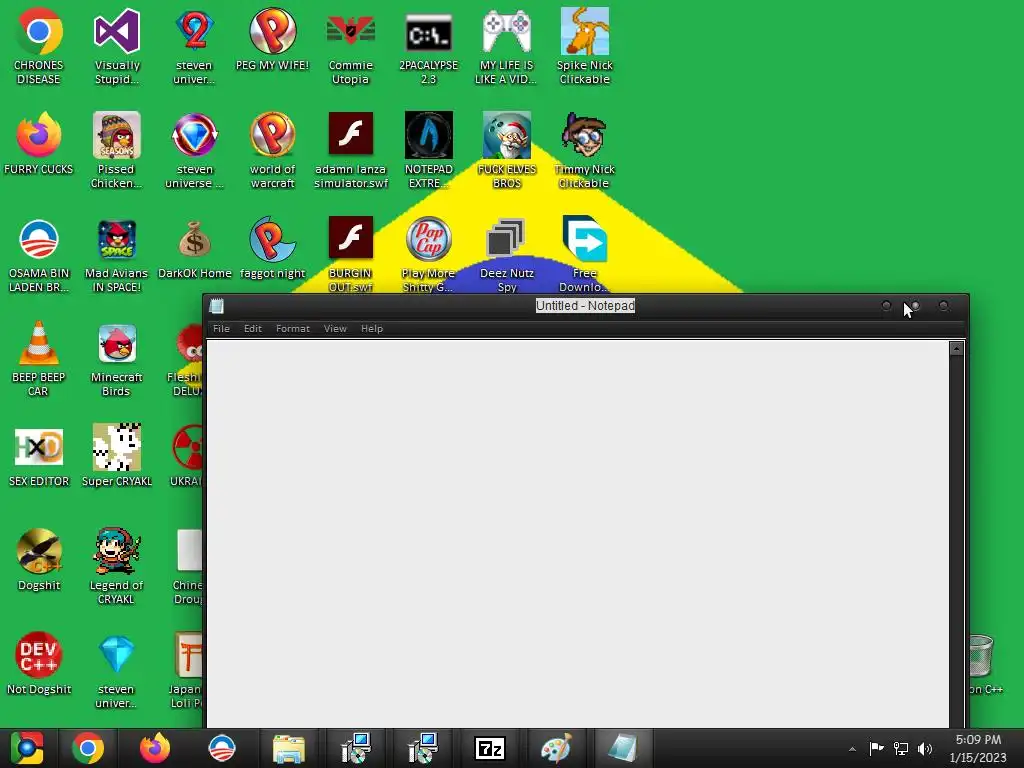Launch Firefox from the taskbar
Viewport: 1024px width, 768px height.
(x=155, y=748)
